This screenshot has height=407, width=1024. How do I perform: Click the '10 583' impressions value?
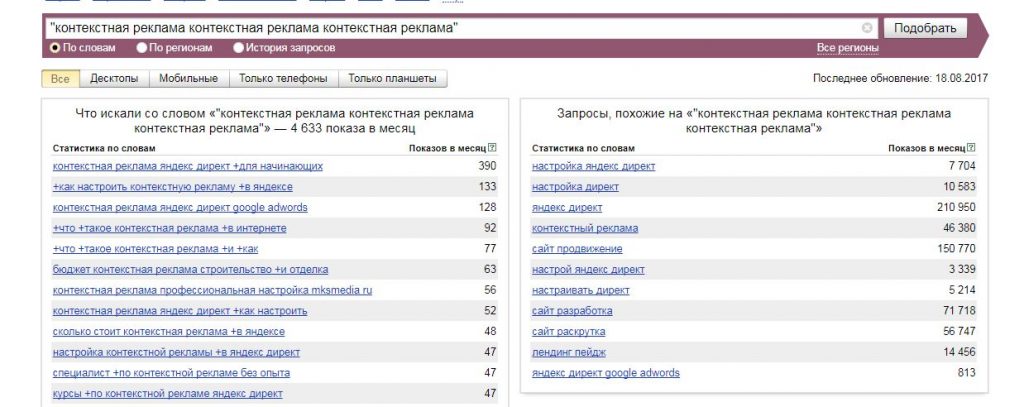click(959, 186)
